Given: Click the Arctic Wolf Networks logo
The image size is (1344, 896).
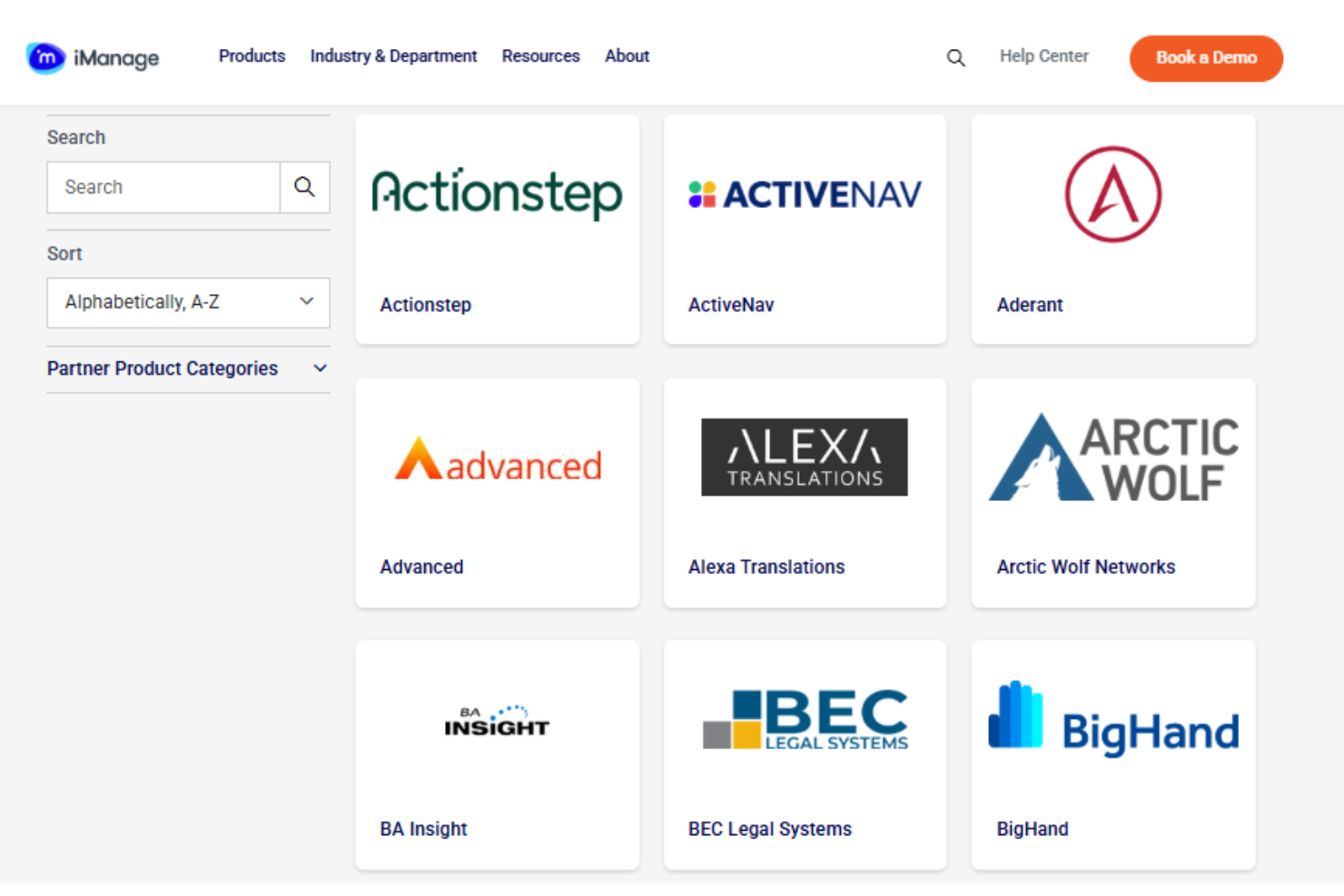Looking at the screenshot, I should click(x=1113, y=457).
